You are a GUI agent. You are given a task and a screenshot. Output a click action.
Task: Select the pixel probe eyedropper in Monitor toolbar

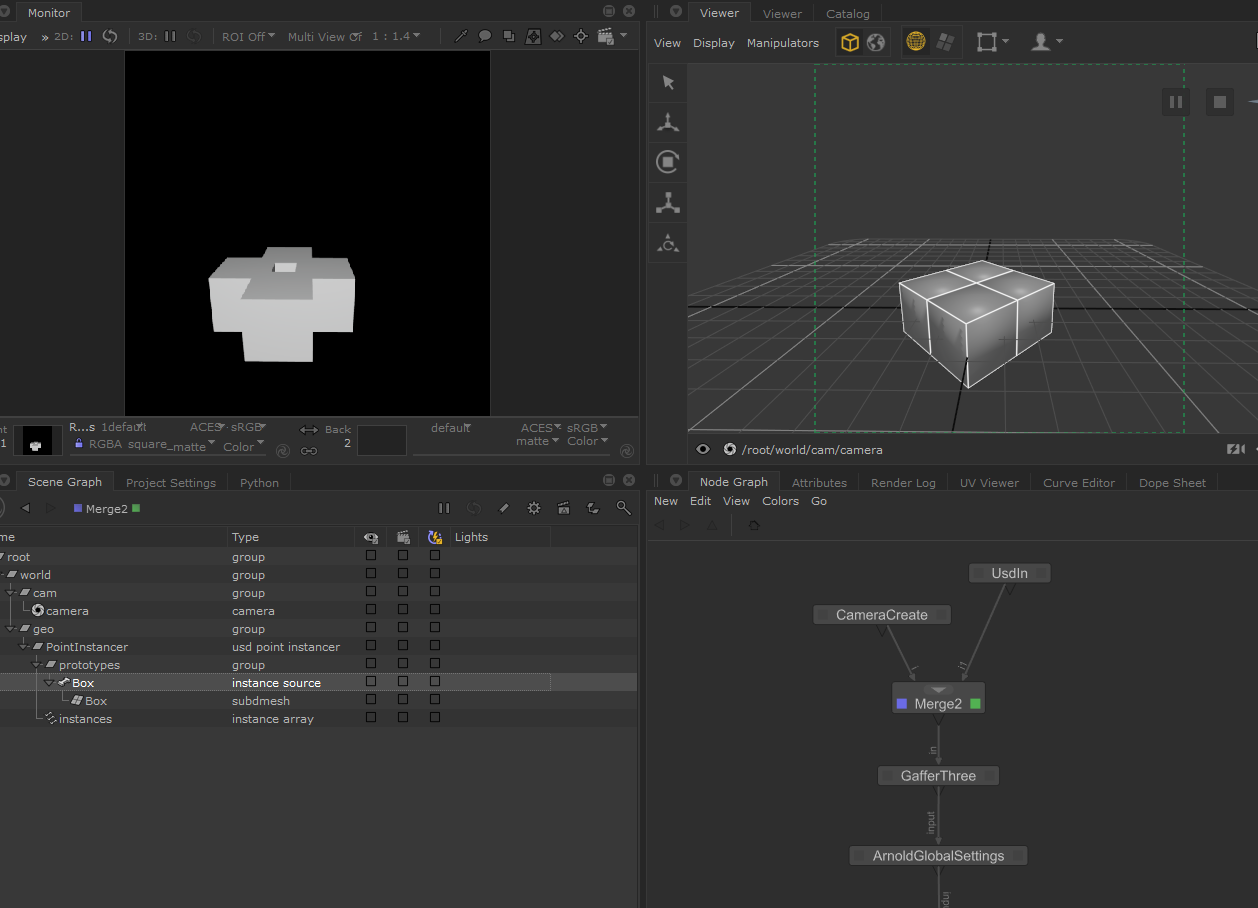pos(461,36)
